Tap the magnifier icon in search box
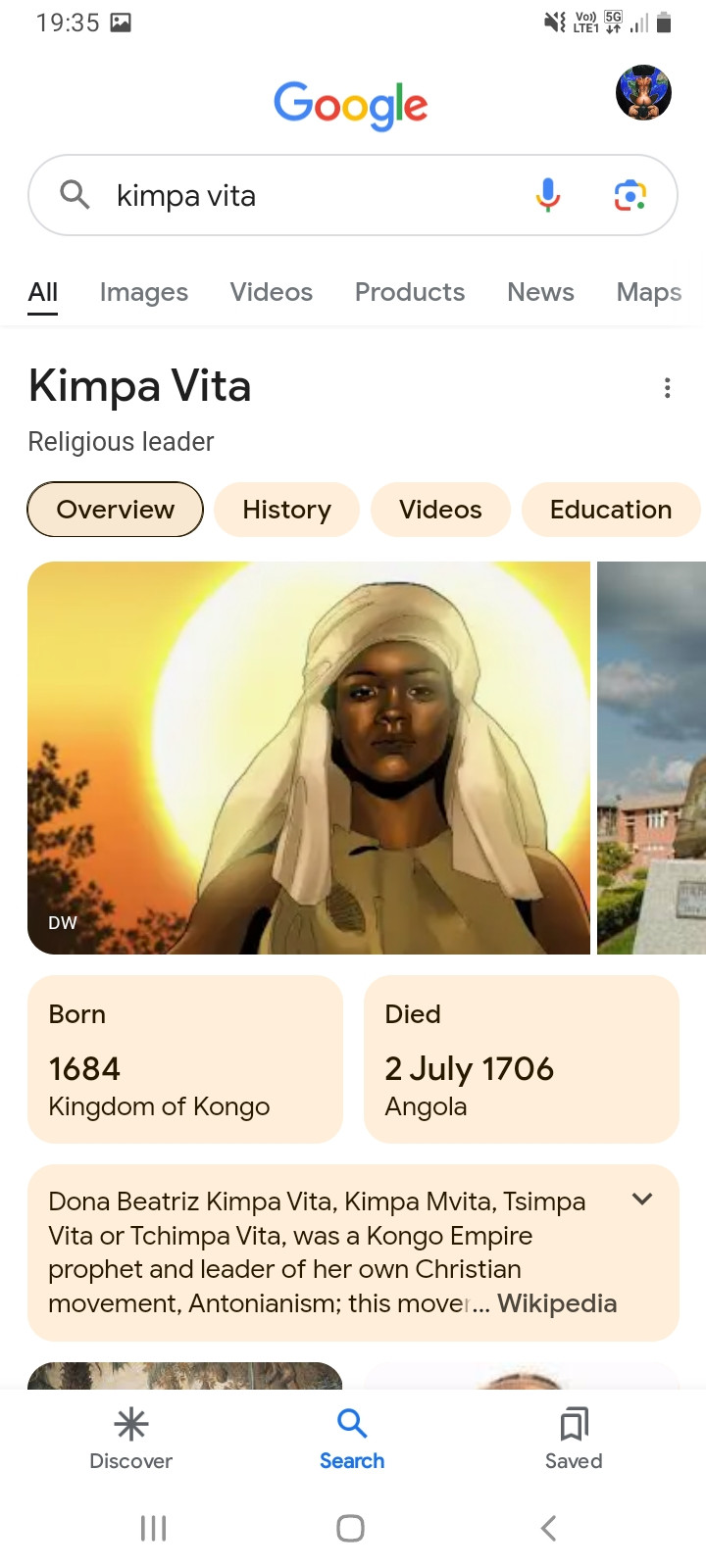Image resolution: width=706 pixels, height=1568 pixels. coord(75,195)
